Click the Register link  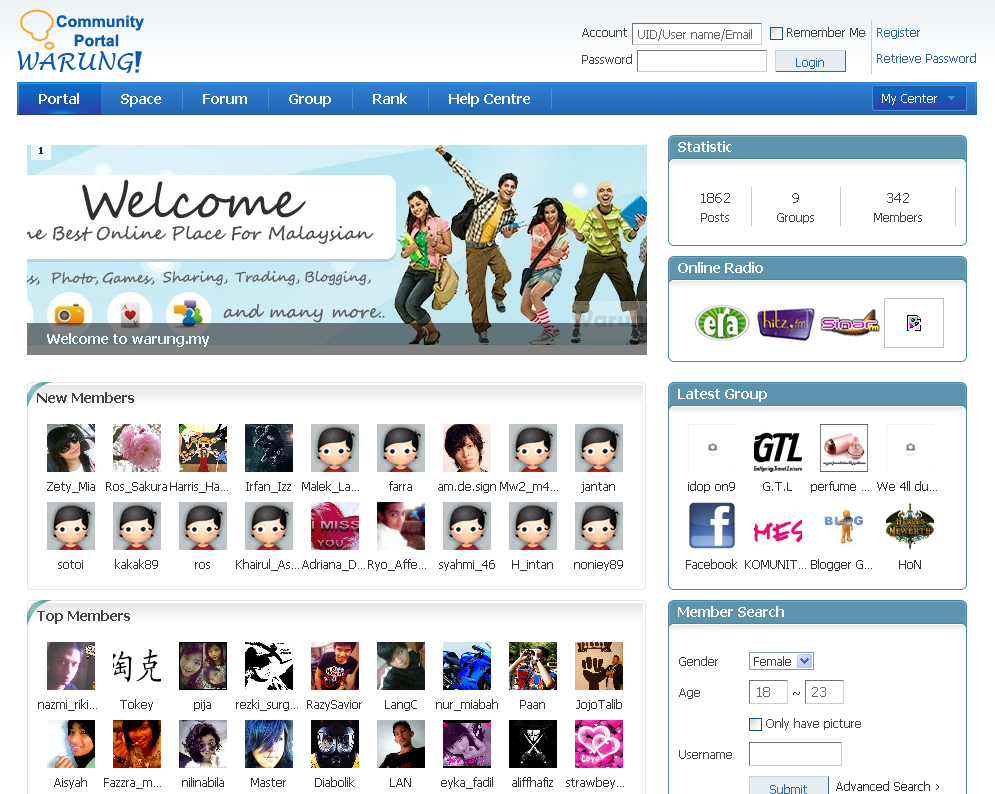coord(898,32)
